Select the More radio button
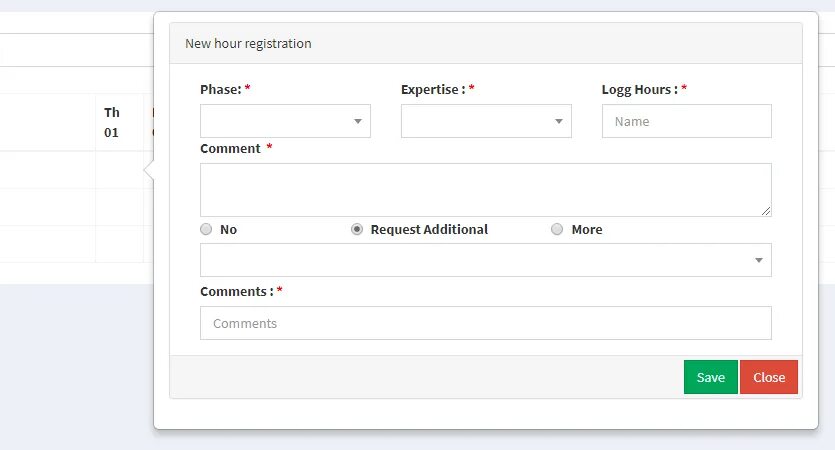 tap(558, 229)
